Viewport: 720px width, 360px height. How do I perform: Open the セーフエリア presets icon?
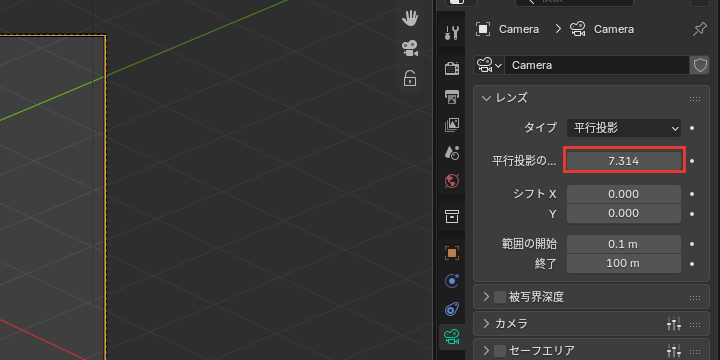click(x=674, y=351)
